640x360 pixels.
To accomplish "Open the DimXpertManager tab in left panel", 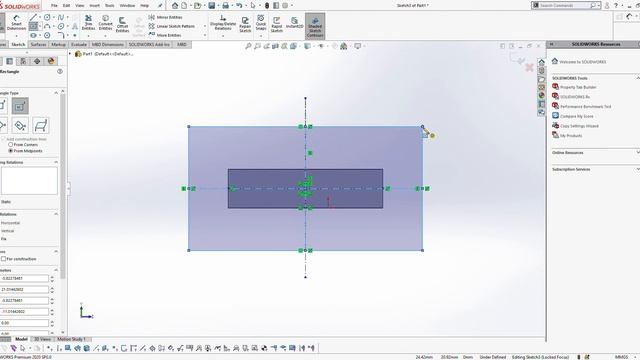I will pyautogui.click(x=37, y=61).
